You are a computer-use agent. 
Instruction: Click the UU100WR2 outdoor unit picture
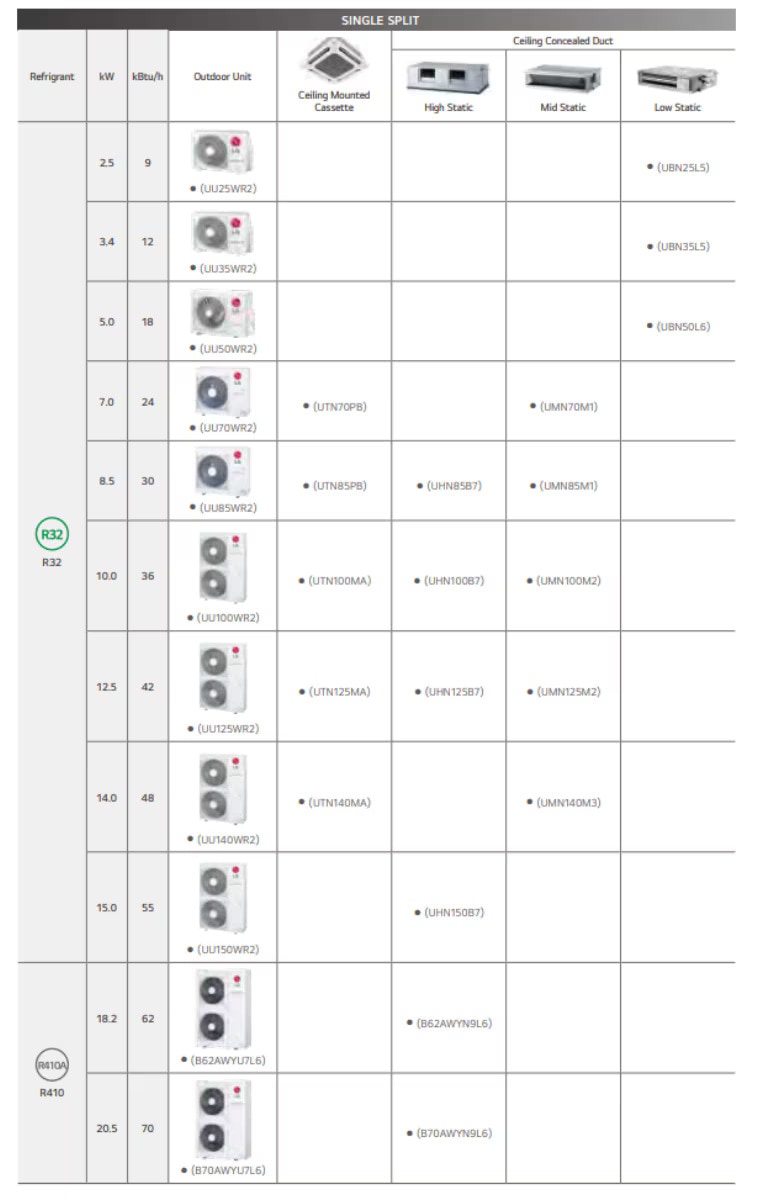tap(222, 567)
